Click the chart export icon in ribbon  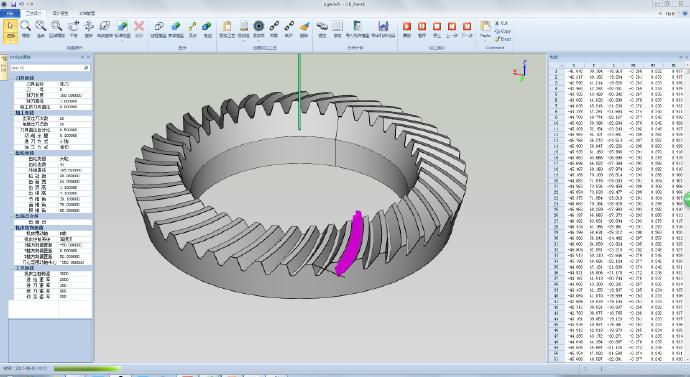[x=383, y=26]
